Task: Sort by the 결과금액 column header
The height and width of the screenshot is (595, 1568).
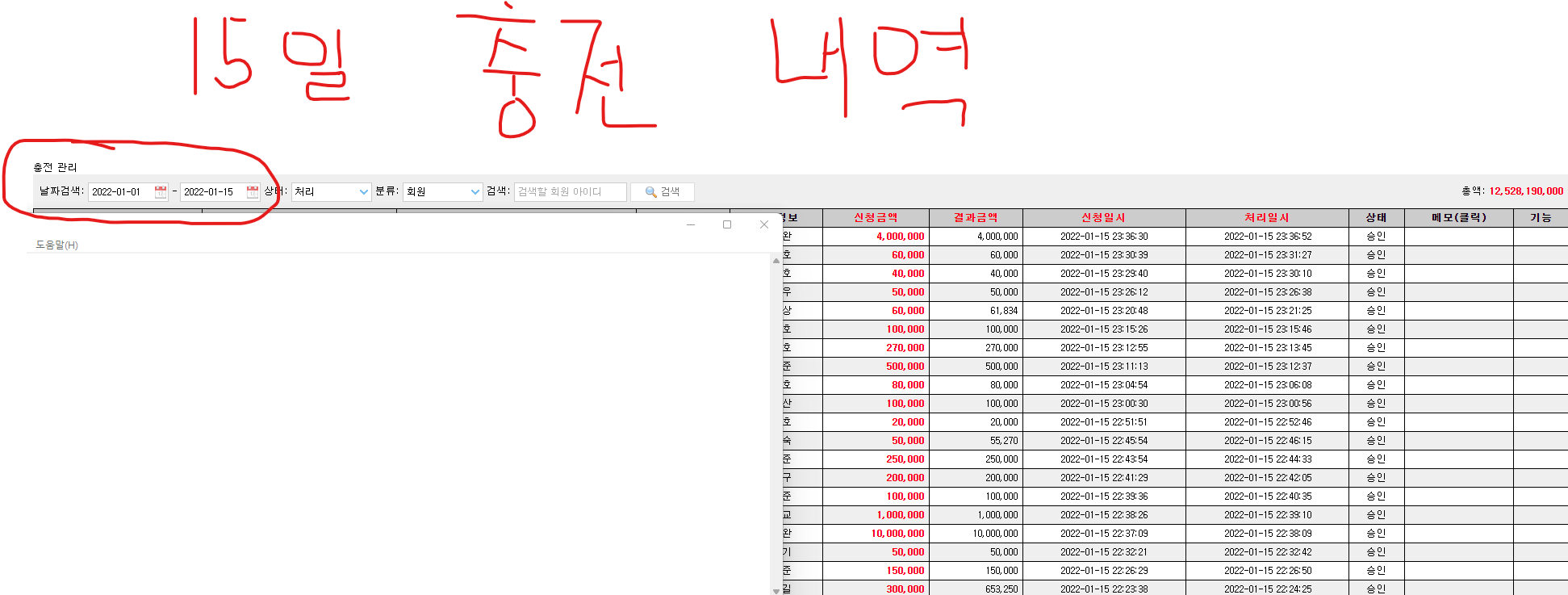Action: tap(976, 218)
